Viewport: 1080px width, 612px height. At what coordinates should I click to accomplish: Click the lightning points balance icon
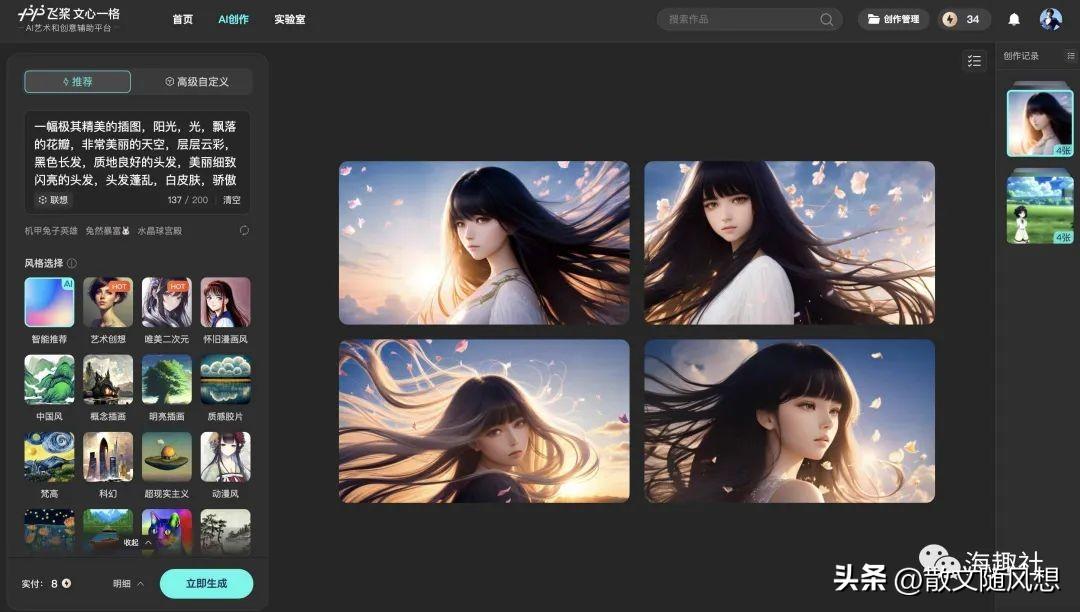[950, 19]
